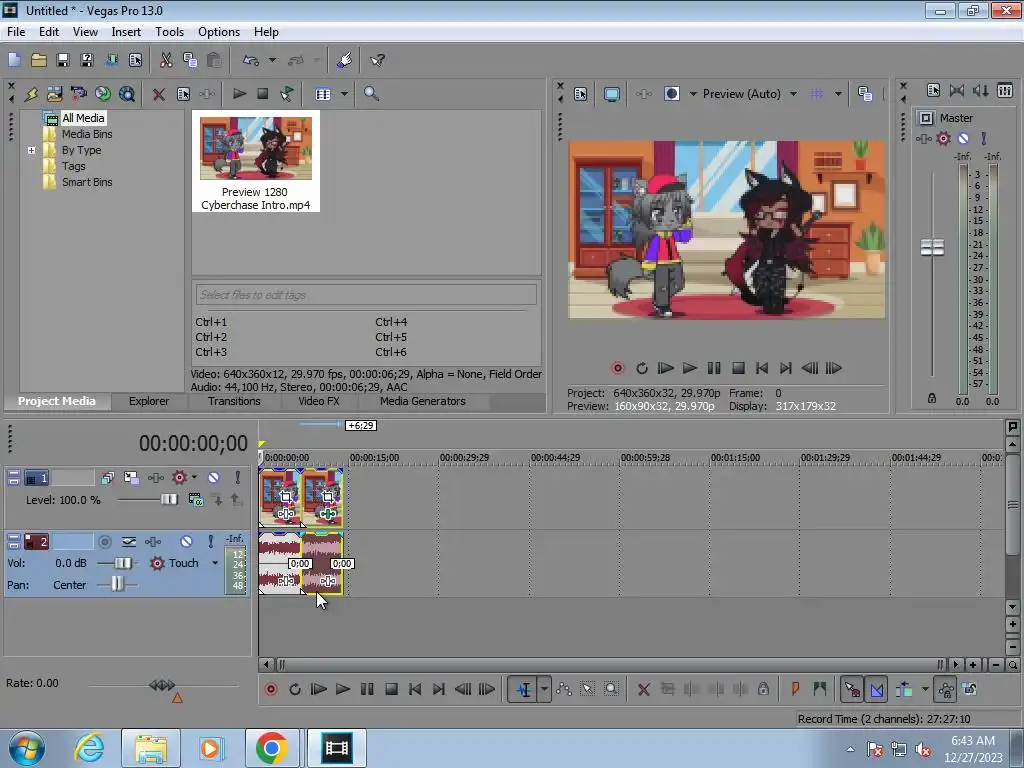Viewport: 1024px width, 768px height.
Task: Click Pause button in preview transport
Action: click(714, 368)
